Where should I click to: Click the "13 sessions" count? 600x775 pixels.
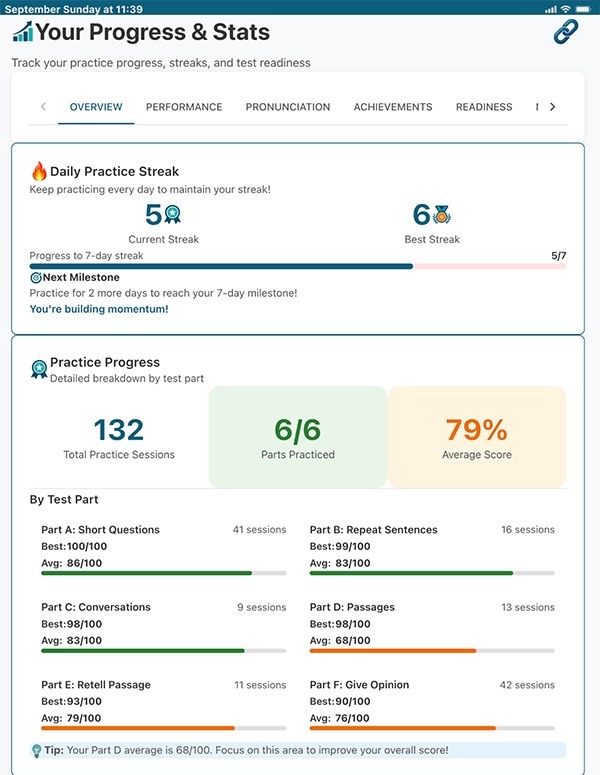pyautogui.click(x=528, y=607)
